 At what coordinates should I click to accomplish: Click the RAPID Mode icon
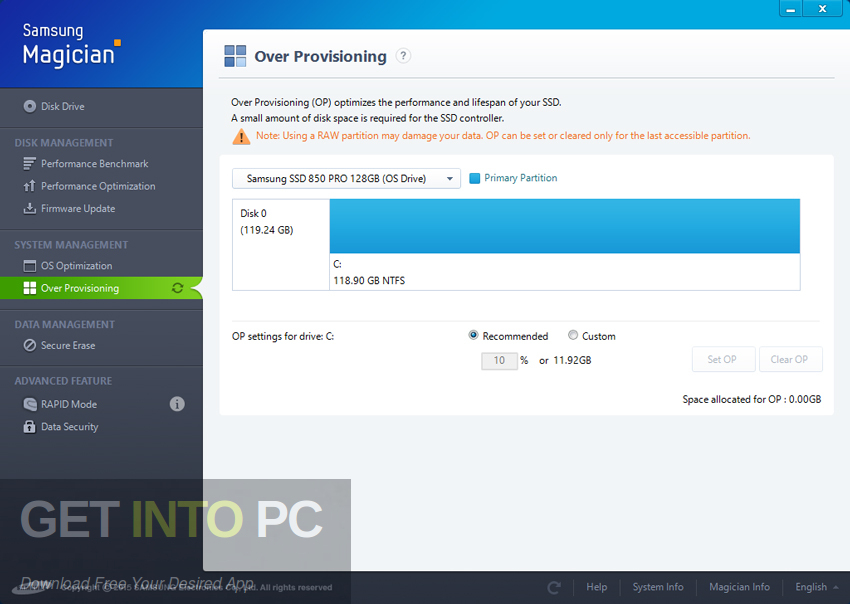pyautogui.click(x=30, y=404)
